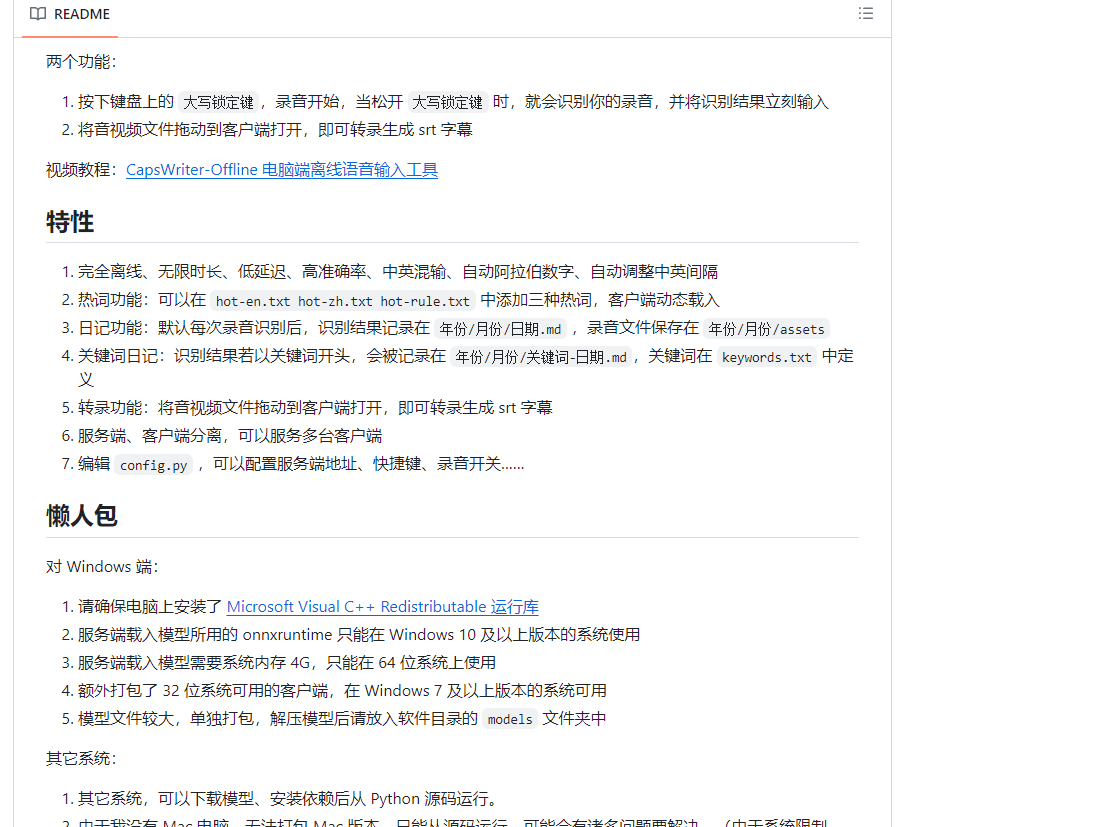The image size is (1111, 827).
Task: Click the outline list icon top right
Action: (x=866, y=13)
